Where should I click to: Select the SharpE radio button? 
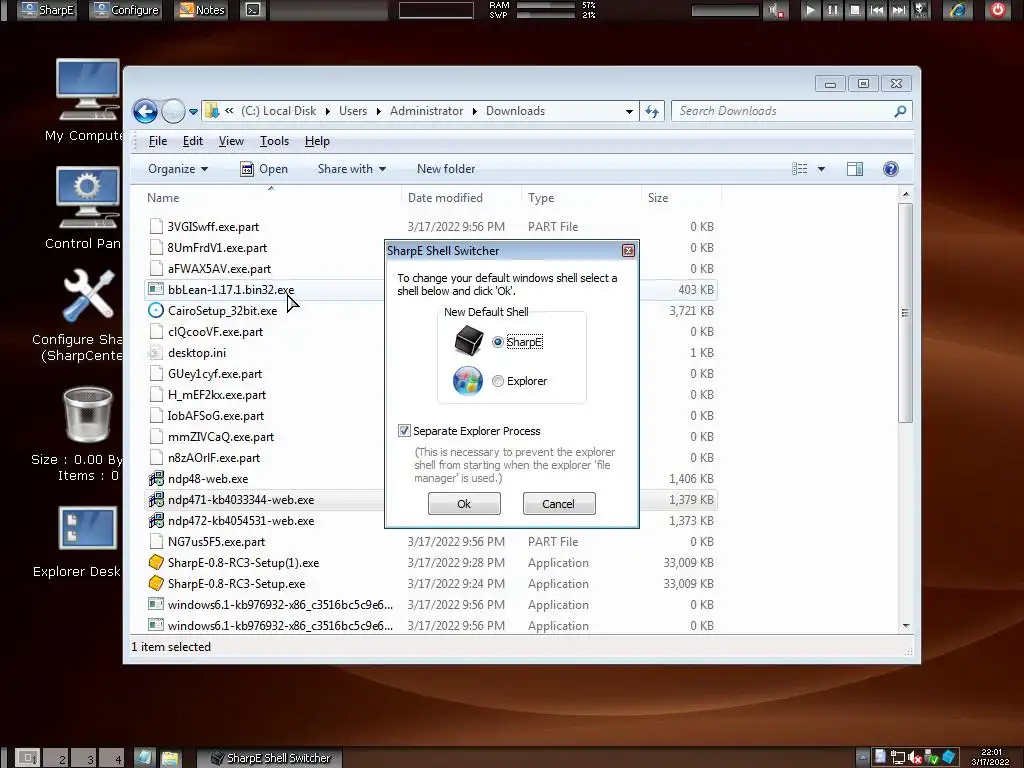[x=498, y=342]
